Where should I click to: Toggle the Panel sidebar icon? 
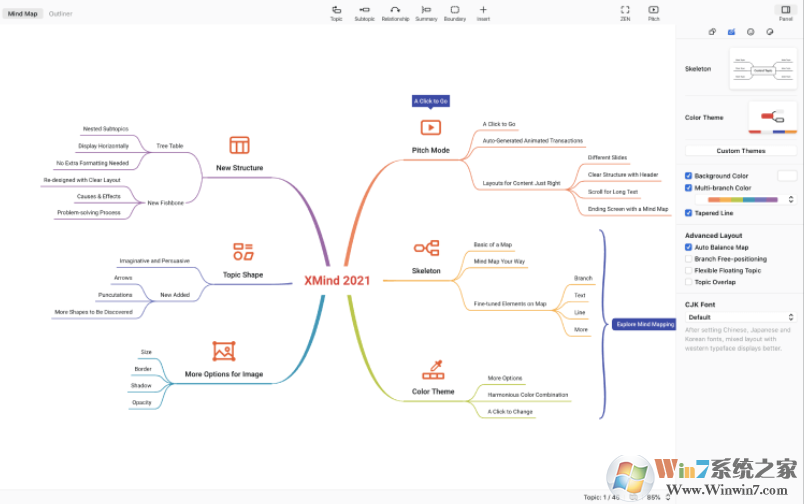(786, 12)
